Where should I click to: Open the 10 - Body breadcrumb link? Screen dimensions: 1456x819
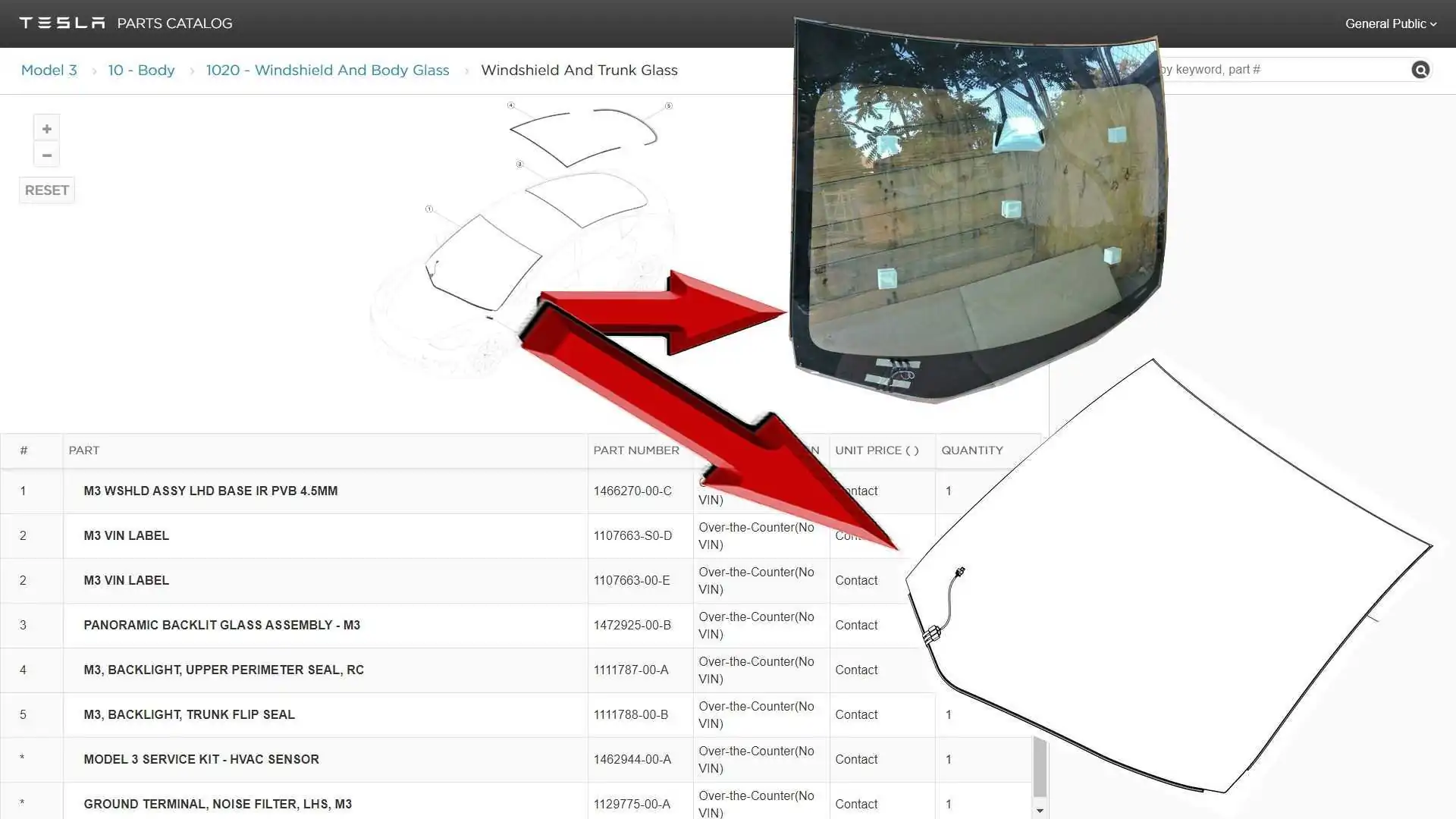point(141,70)
